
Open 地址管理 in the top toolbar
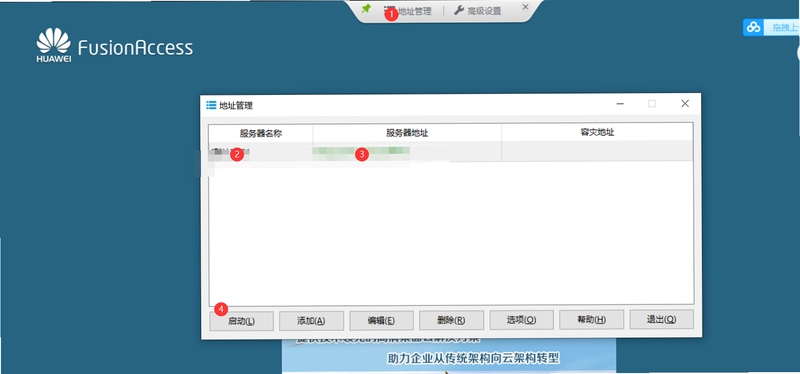click(x=407, y=11)
